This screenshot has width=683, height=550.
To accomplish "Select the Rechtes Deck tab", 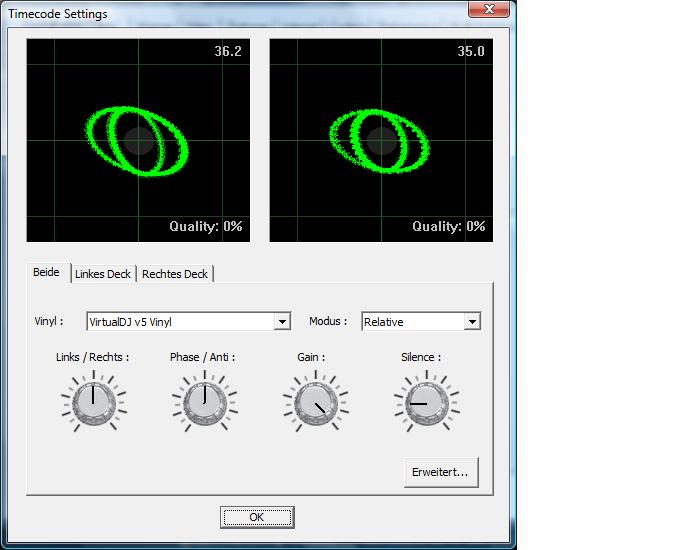I will [x=175, y=274].
